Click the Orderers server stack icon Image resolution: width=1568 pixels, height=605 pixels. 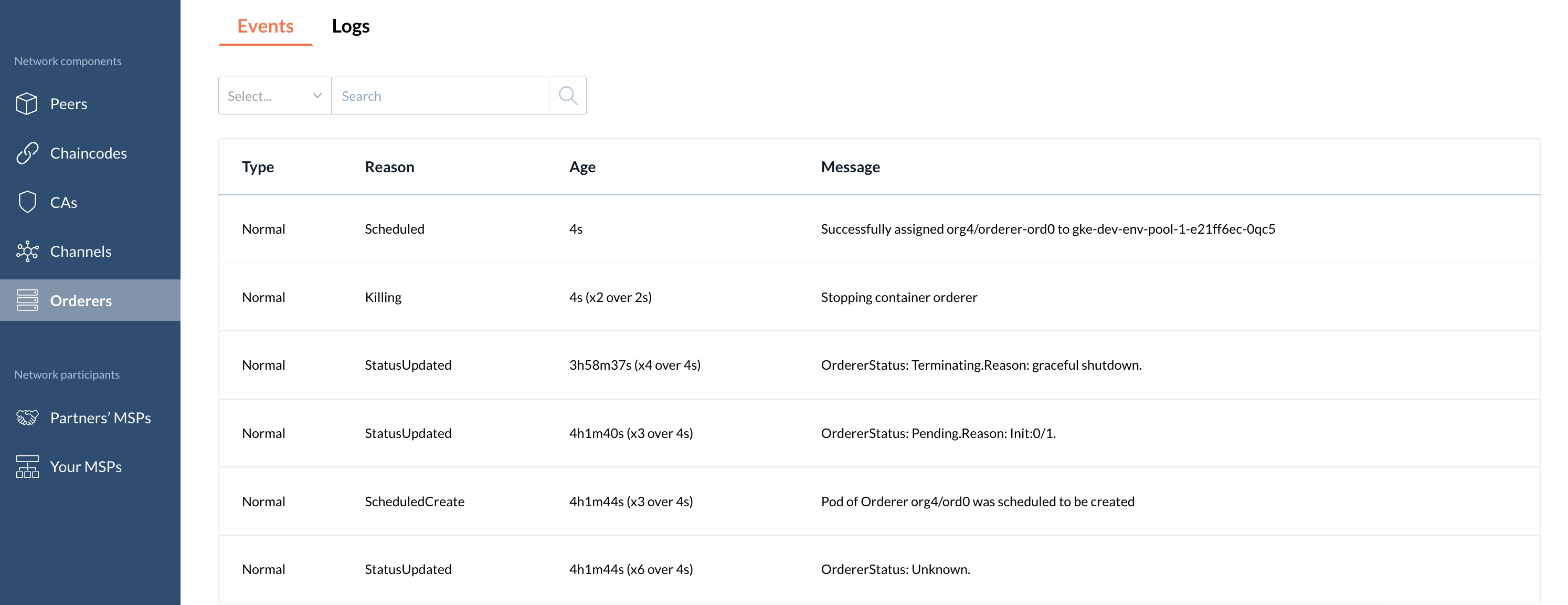[x=27, y=300]
